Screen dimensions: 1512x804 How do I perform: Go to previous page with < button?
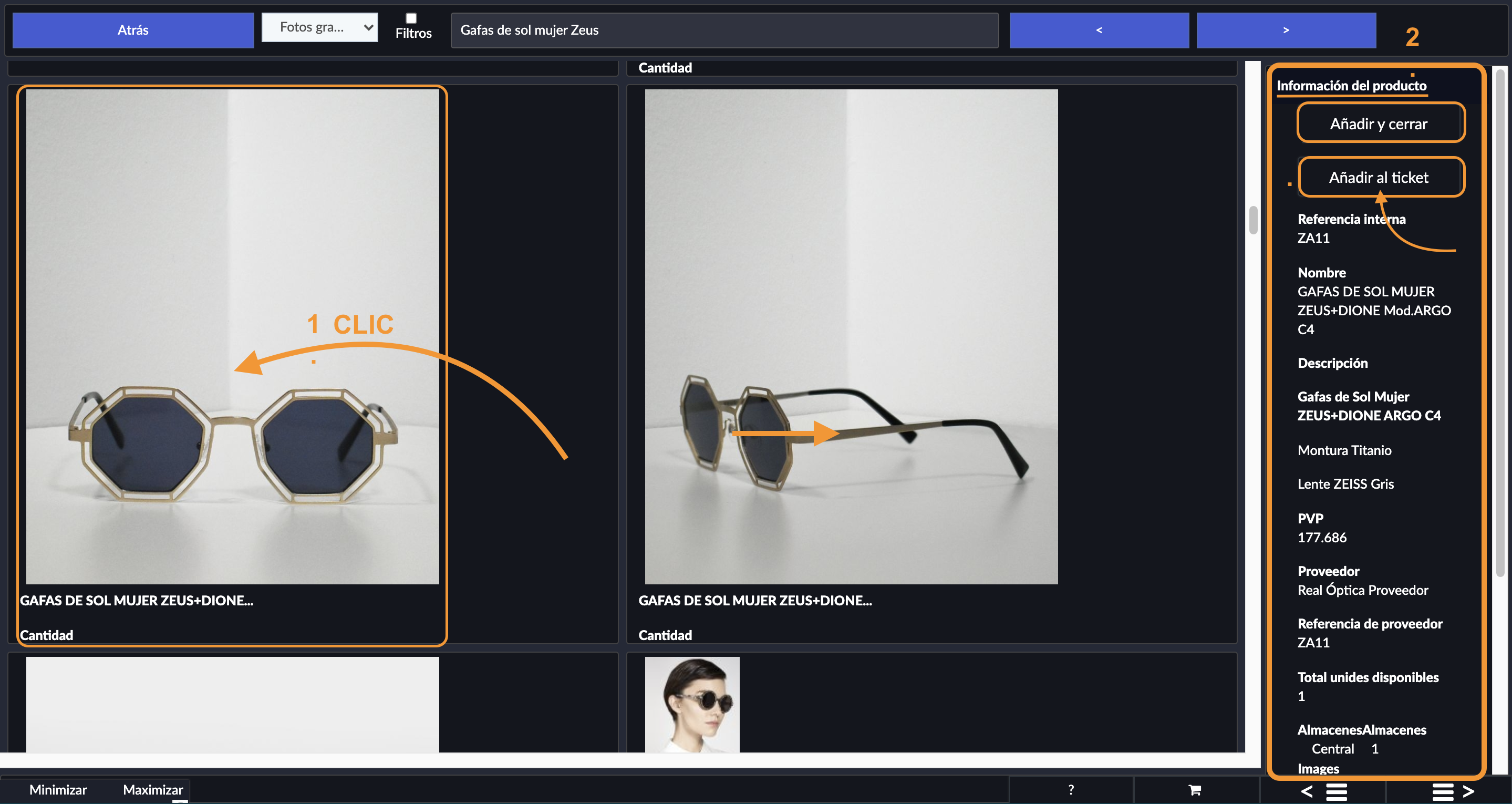(x=1099, y=30)
